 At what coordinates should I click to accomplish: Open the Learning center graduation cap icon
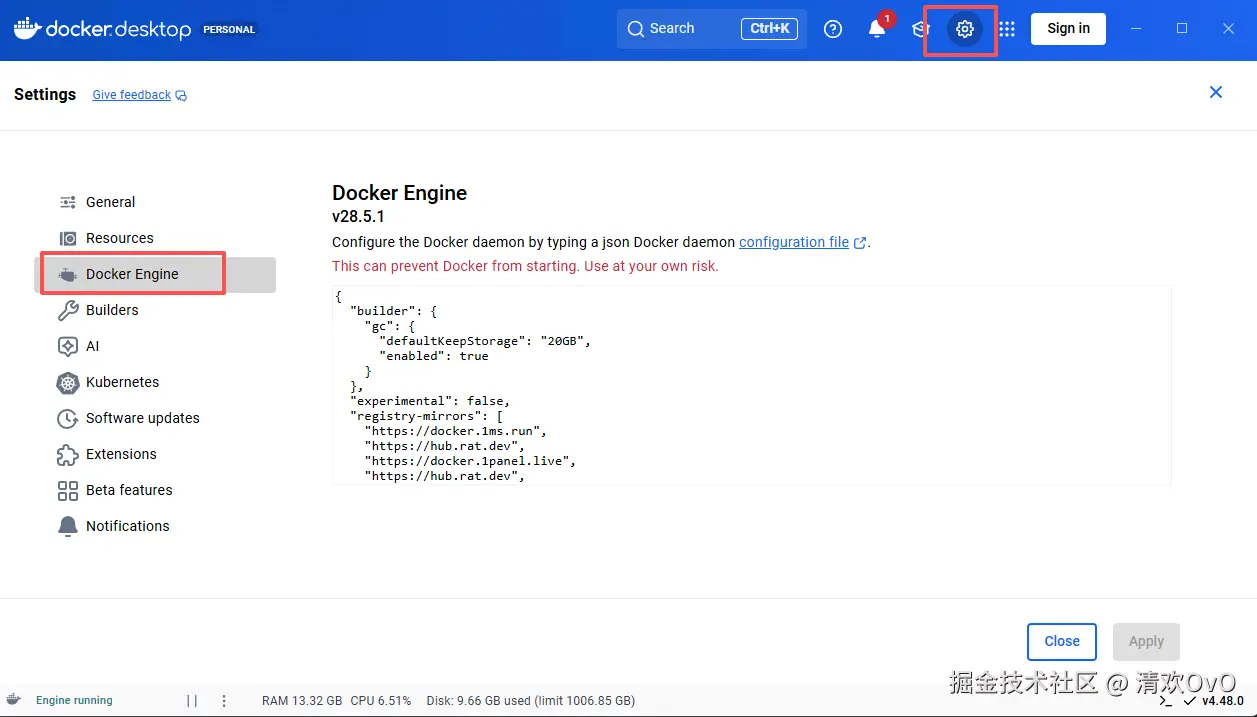pyautogui.click(x=920, y=29)
